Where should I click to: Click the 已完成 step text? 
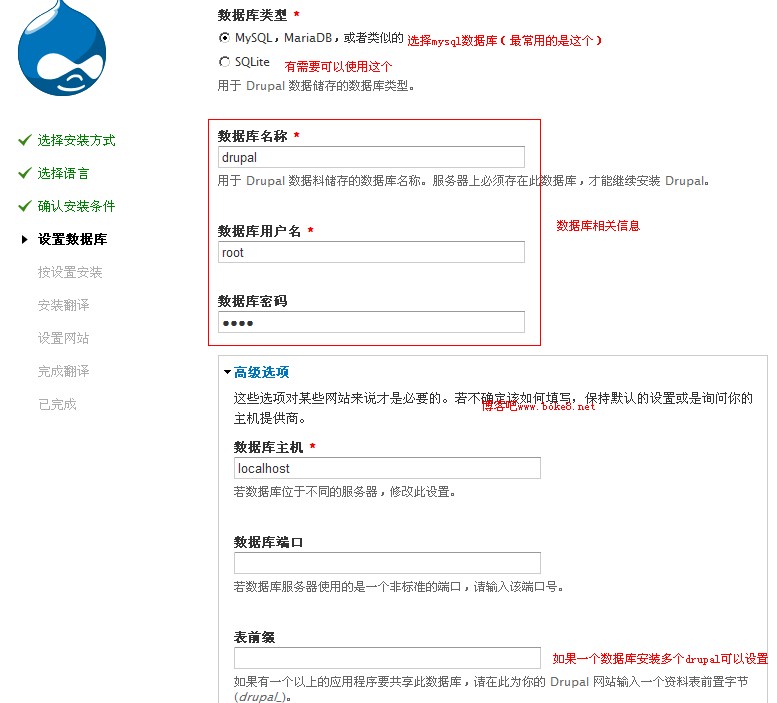point(57,404)
